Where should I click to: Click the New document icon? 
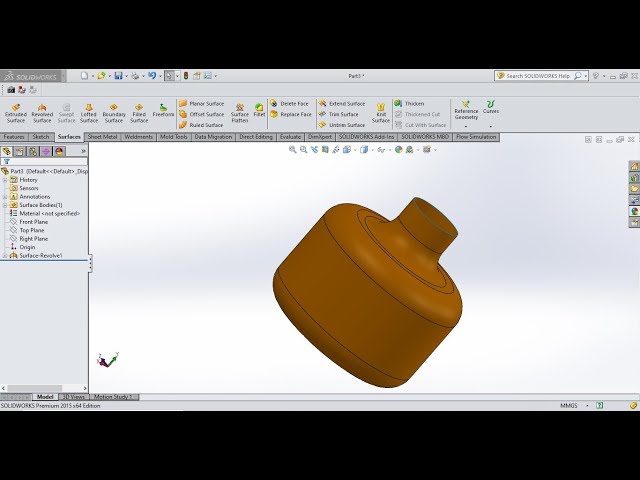[84, 76]
